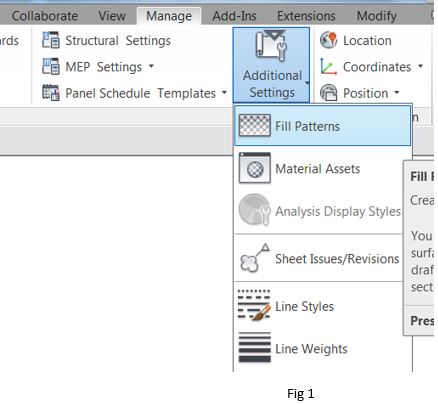This screenshot has height=404, width=438.
Task: Click the Panel Schedule Templates label
Action: pyautogui.click(x=141, y=93)
